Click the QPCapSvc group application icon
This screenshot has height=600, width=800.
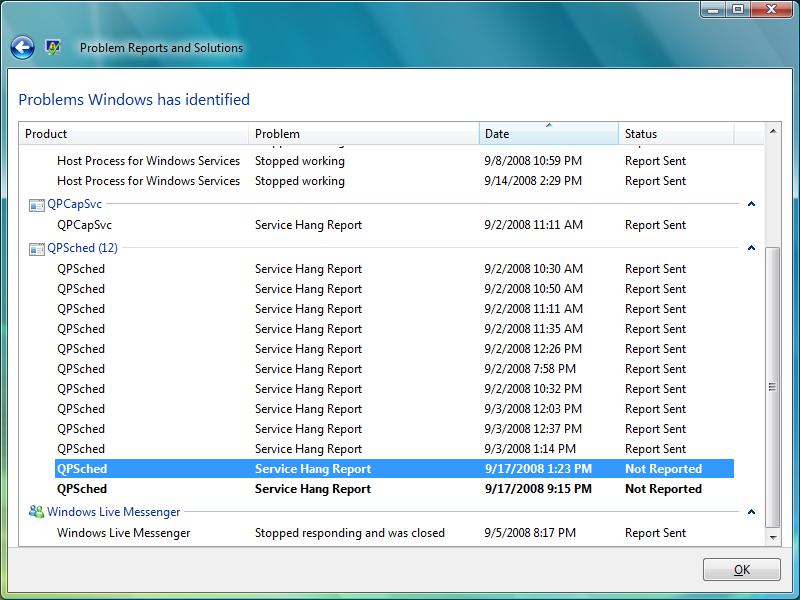point(36,205)
